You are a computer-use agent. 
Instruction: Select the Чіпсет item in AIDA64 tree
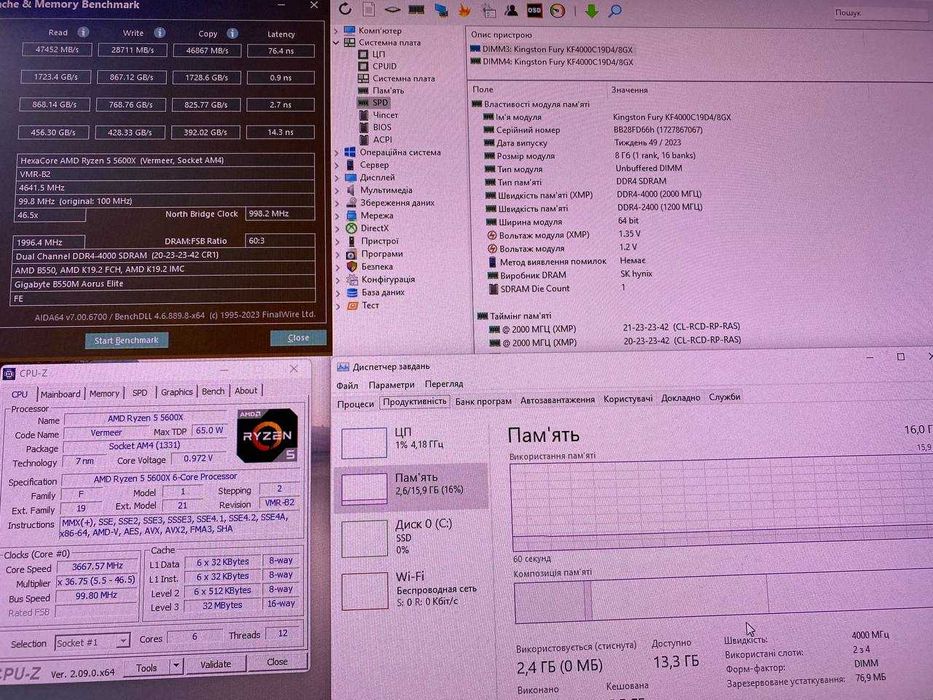(x=384, y=115)
